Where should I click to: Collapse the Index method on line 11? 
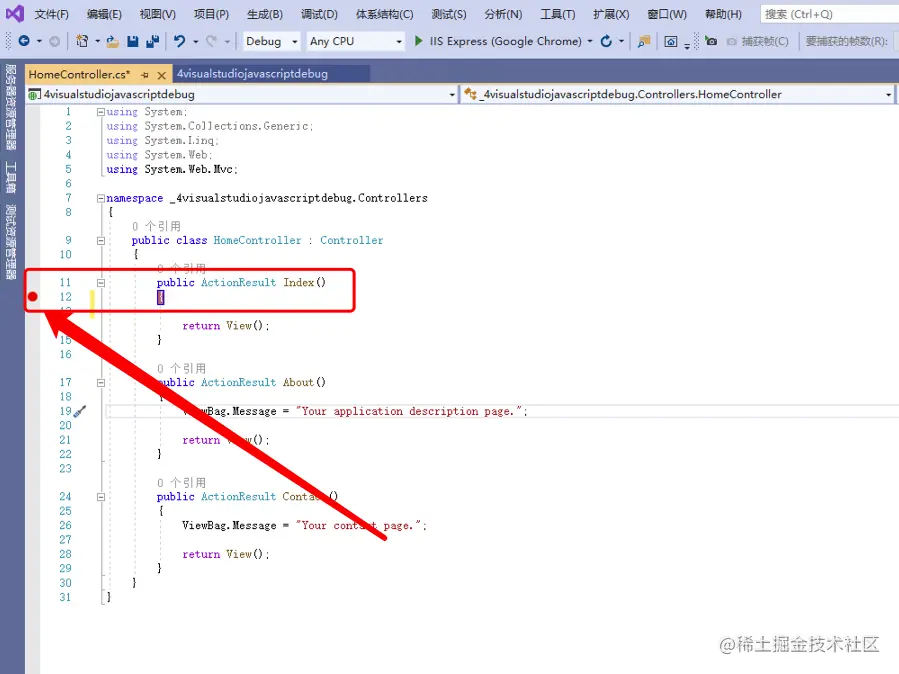(101, 283)
